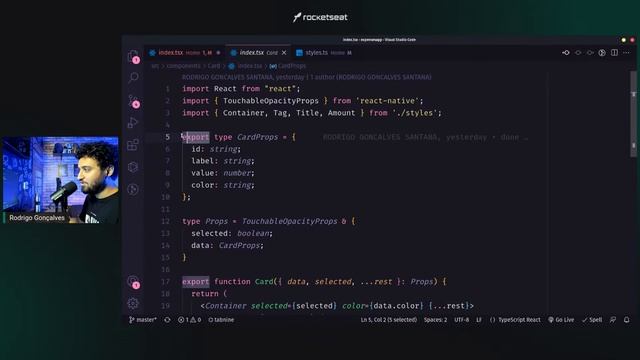The image size is (640, 360).
Task: Open the hexagon extension view in activity bar
Action: click(133, 167)
